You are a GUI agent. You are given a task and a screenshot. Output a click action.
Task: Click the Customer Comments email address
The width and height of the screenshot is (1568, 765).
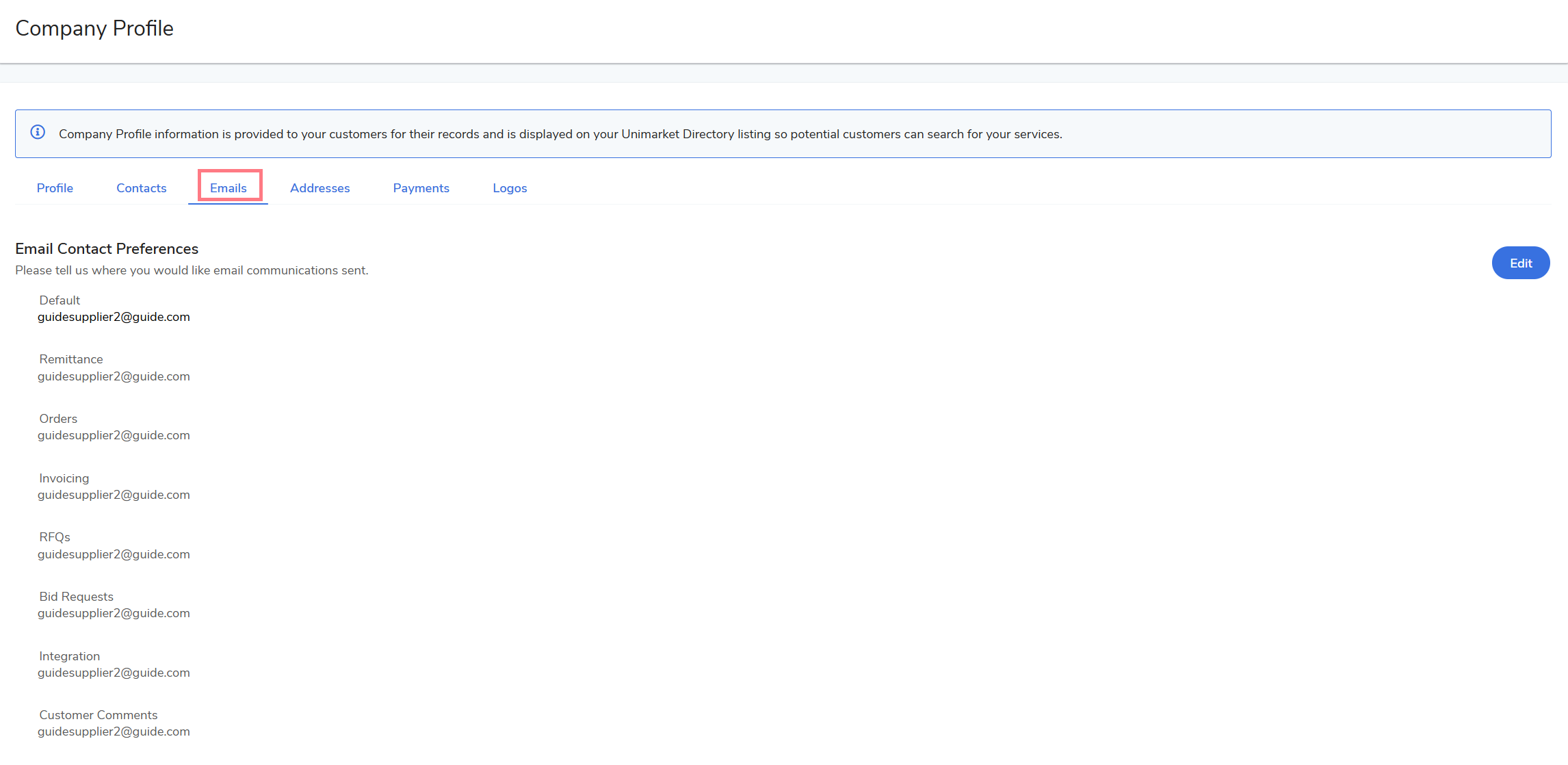(114, 731)
